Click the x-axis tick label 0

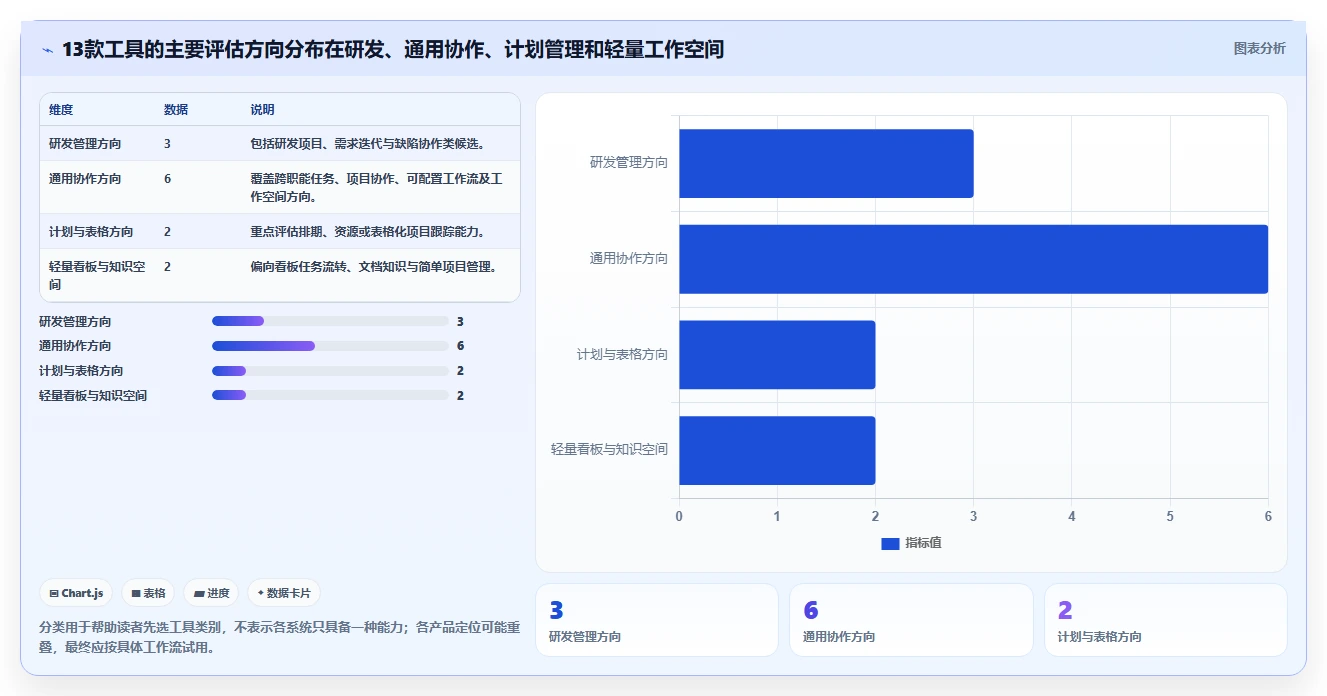(679, 516)
